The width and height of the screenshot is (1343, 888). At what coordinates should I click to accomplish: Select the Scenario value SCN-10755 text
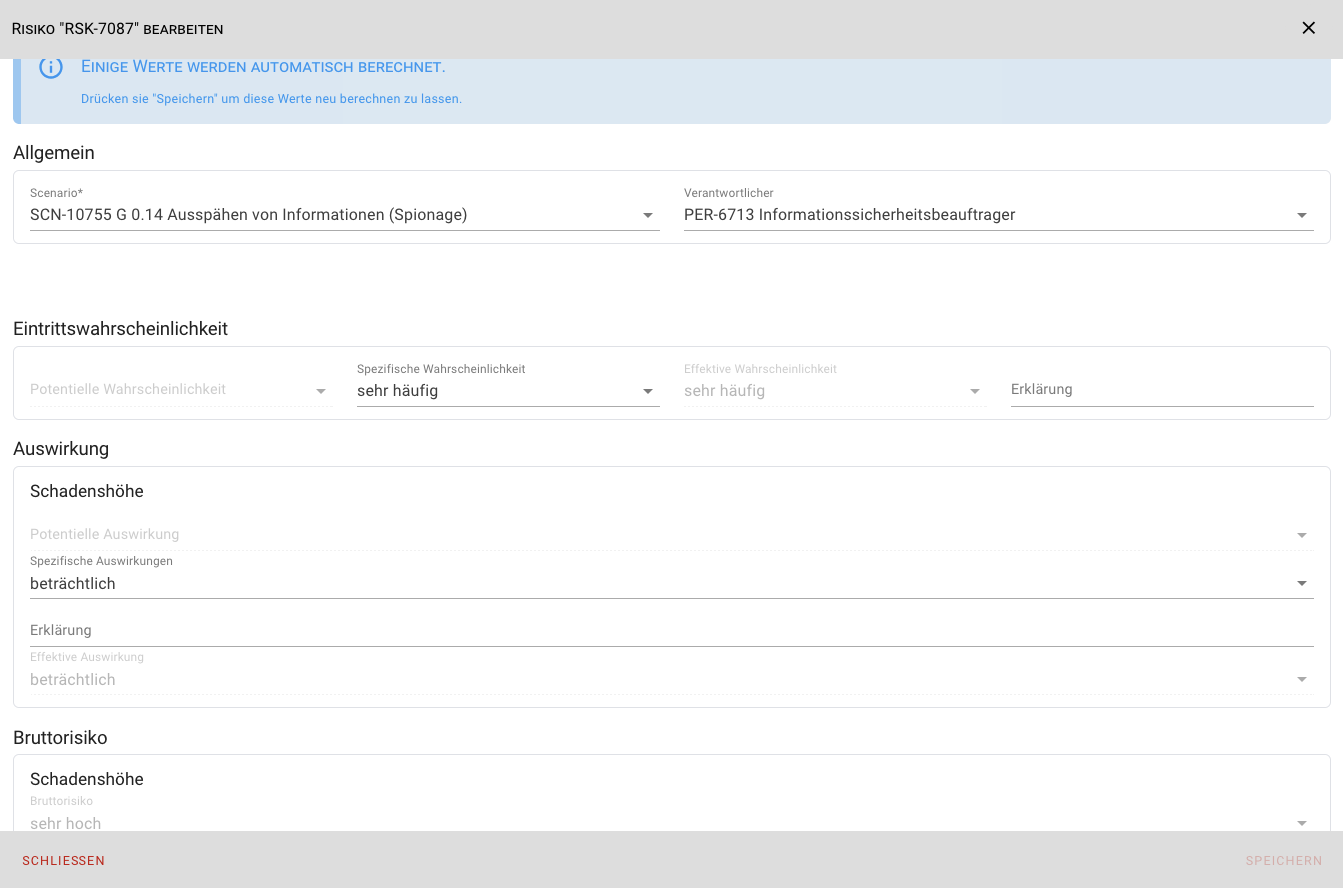coord(248,215)
